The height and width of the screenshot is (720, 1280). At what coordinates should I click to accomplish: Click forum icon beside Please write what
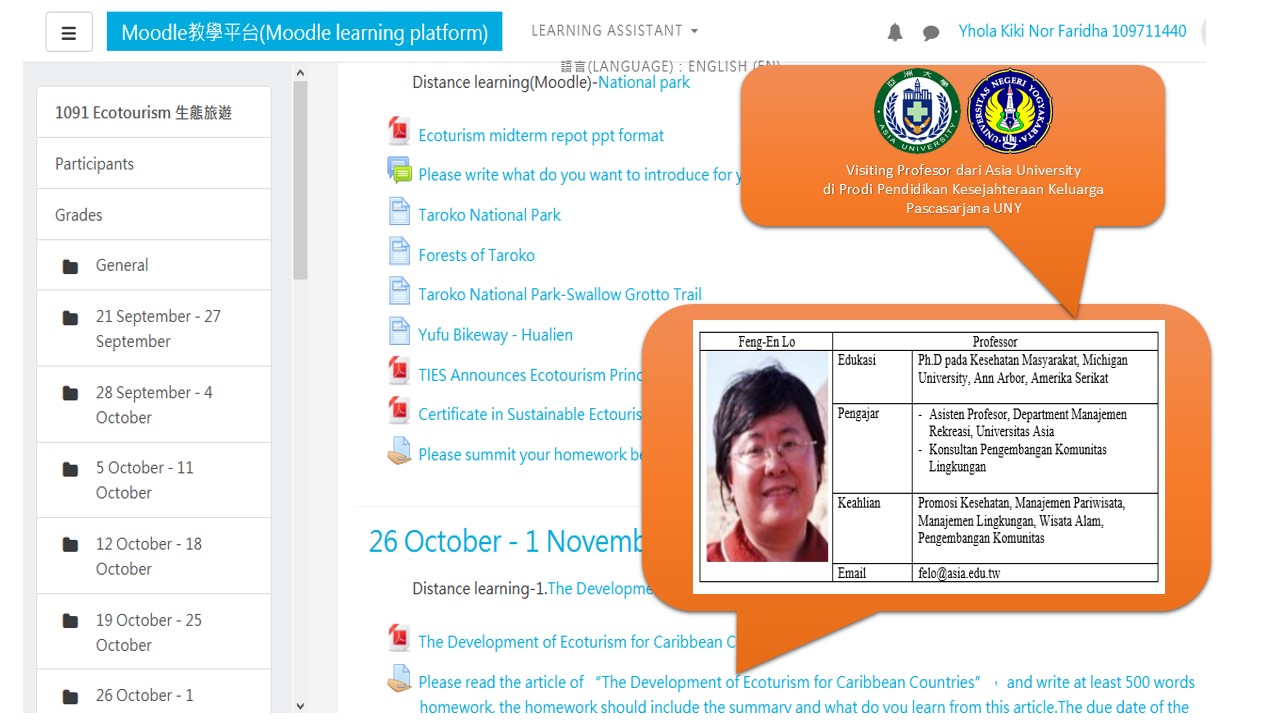pos(399,171)
